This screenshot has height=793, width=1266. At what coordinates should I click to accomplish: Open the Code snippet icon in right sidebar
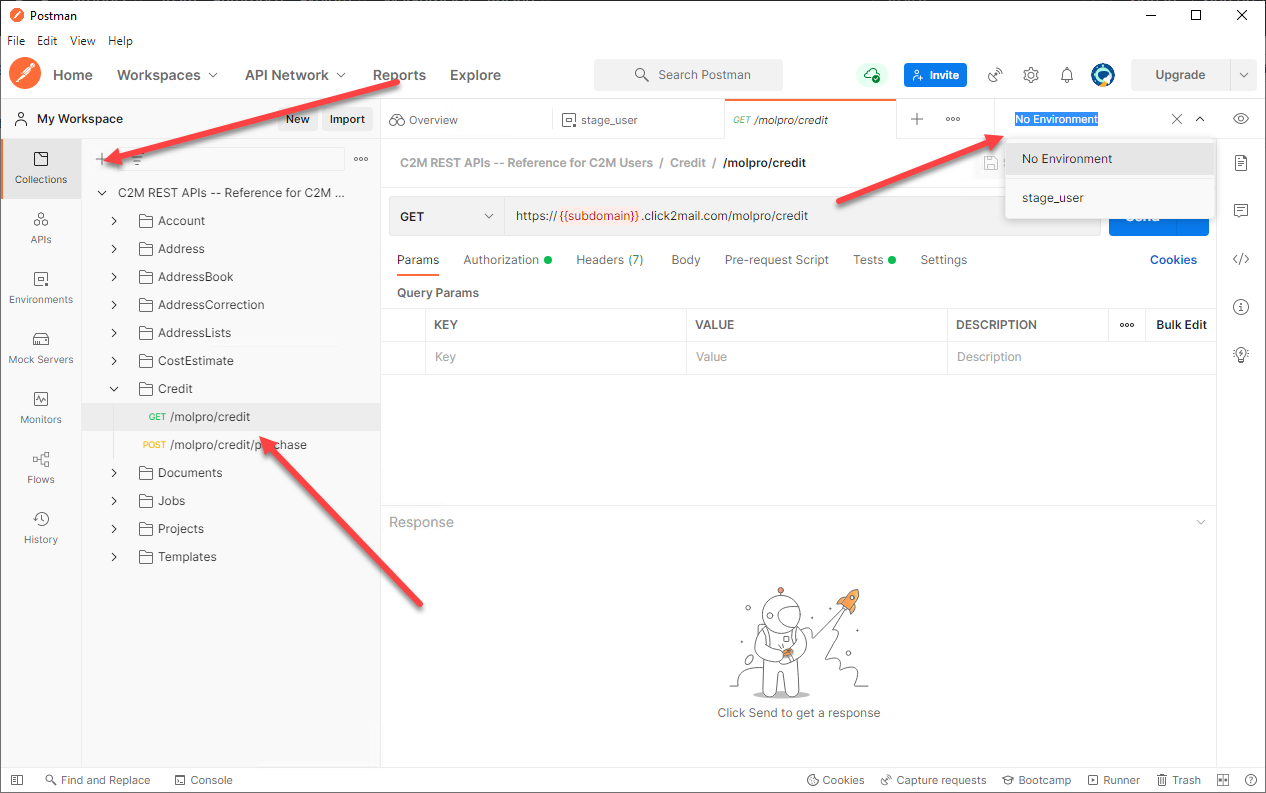coord(1241,259)
